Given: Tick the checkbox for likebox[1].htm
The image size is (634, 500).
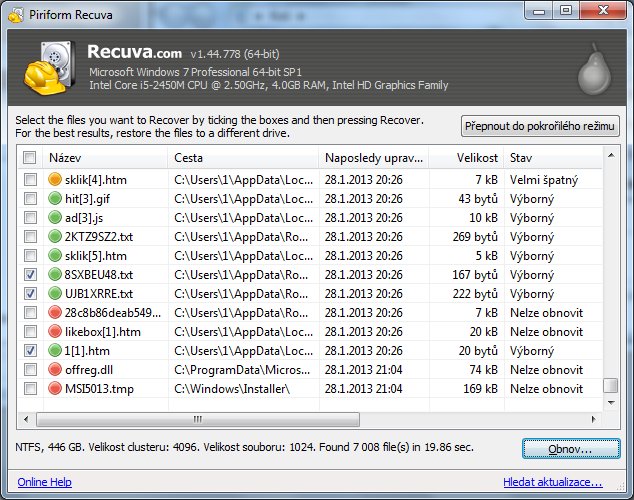Looking at the screenshot, I should coord(30,331).
